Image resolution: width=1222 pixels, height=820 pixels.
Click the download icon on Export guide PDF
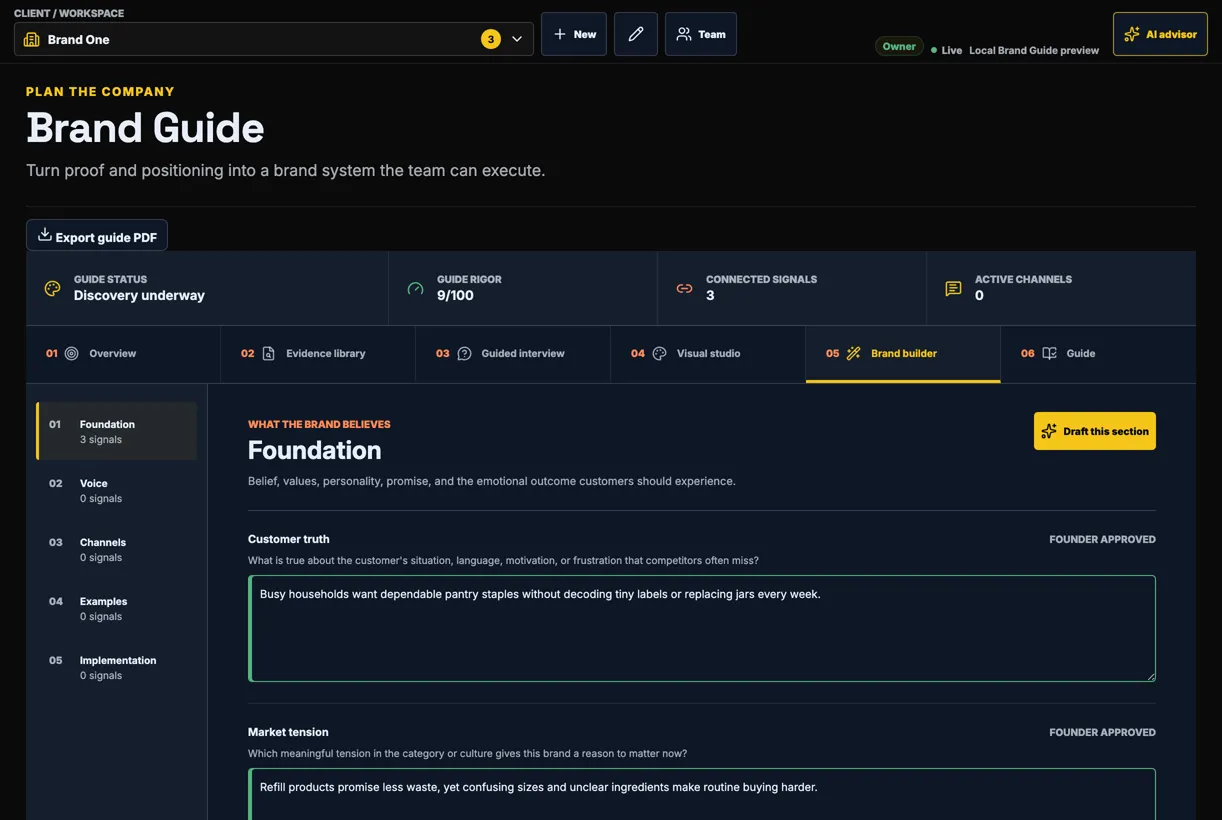pyautogui.click(x=44, y=235)
